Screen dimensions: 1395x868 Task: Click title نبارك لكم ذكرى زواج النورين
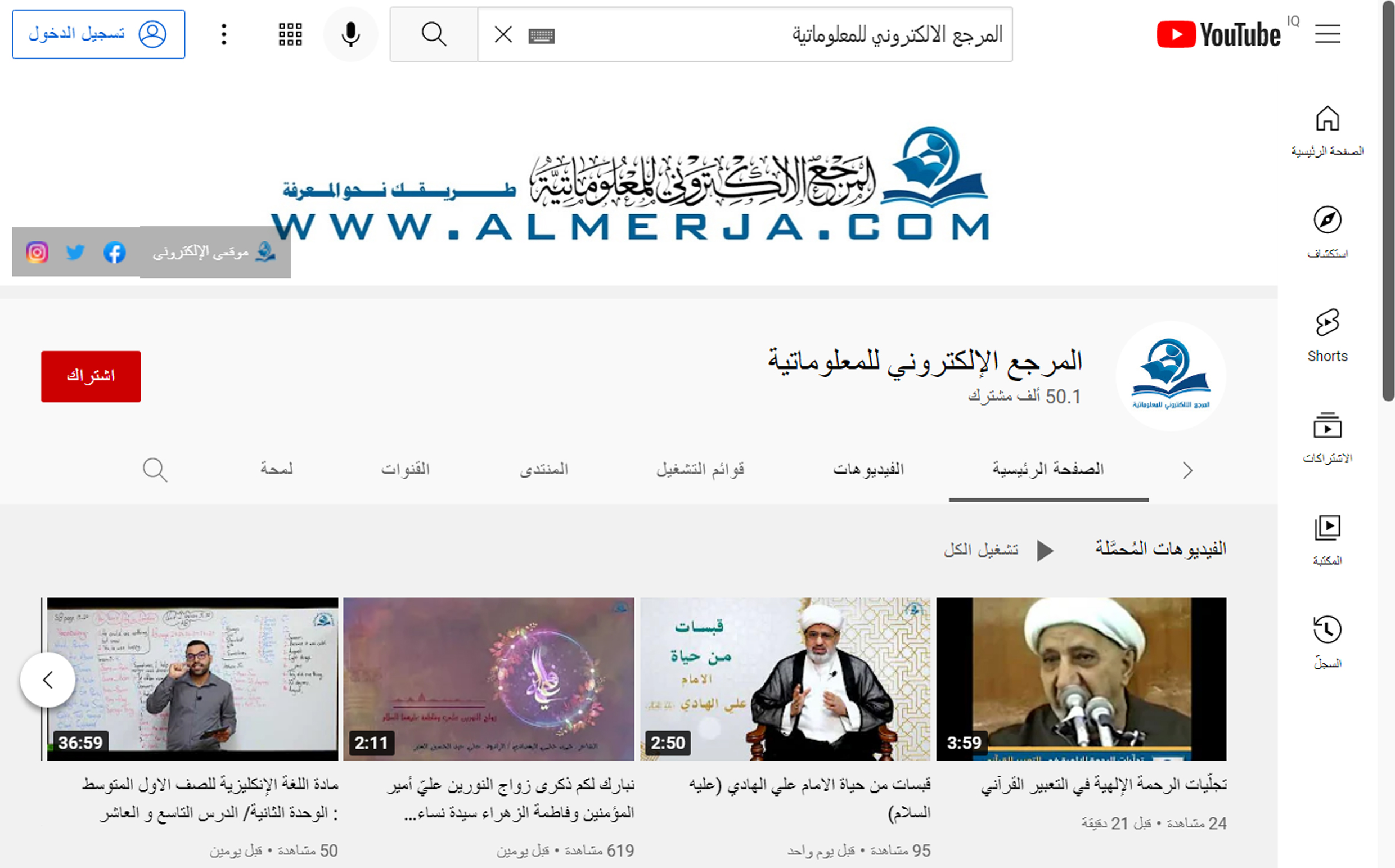(x=511, y=799)
